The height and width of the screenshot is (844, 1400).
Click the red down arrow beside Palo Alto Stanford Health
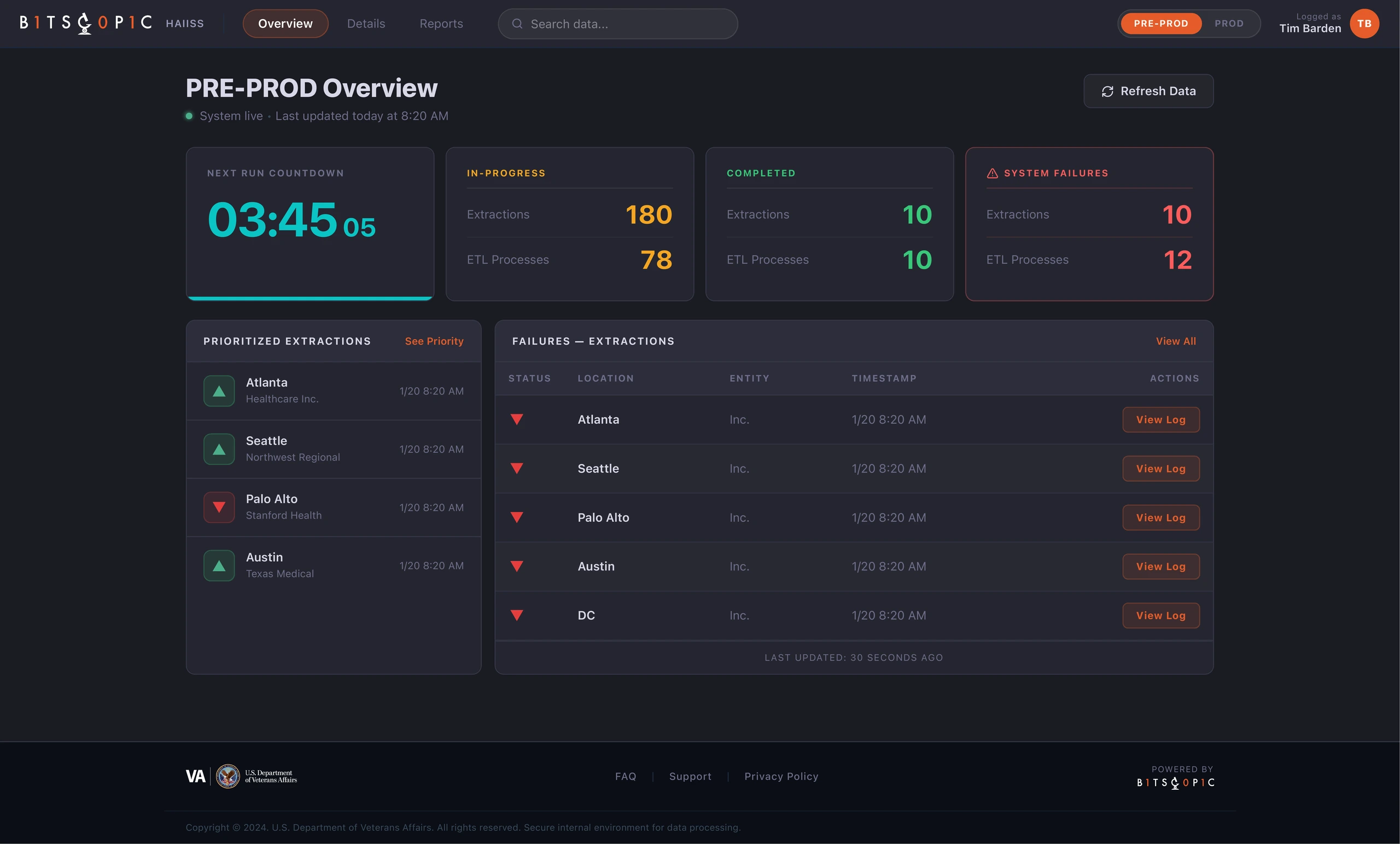point(219,507)
